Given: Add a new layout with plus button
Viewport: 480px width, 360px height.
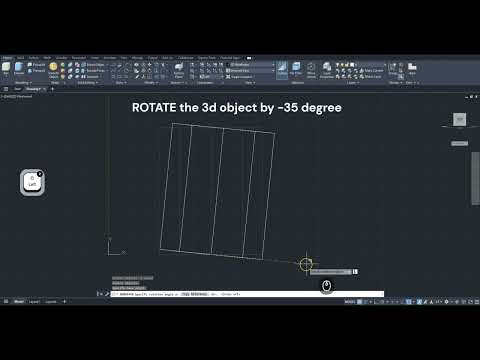Looking at the screenshot, I should pyautogui.click(x=64, y=302).
